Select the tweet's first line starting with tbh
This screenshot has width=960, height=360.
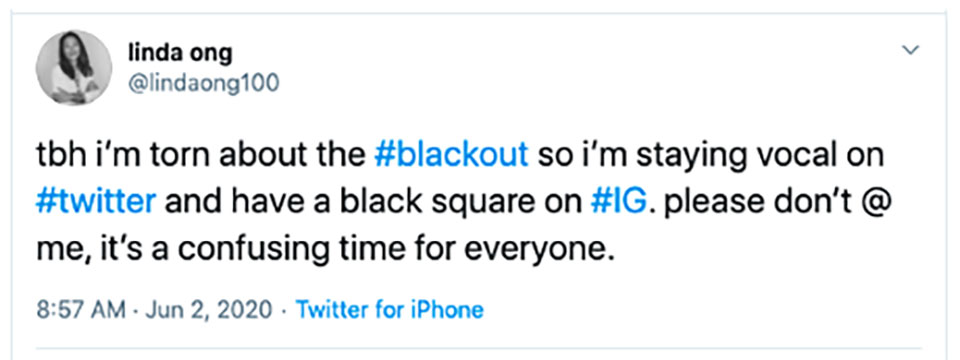tap(460, 156)
